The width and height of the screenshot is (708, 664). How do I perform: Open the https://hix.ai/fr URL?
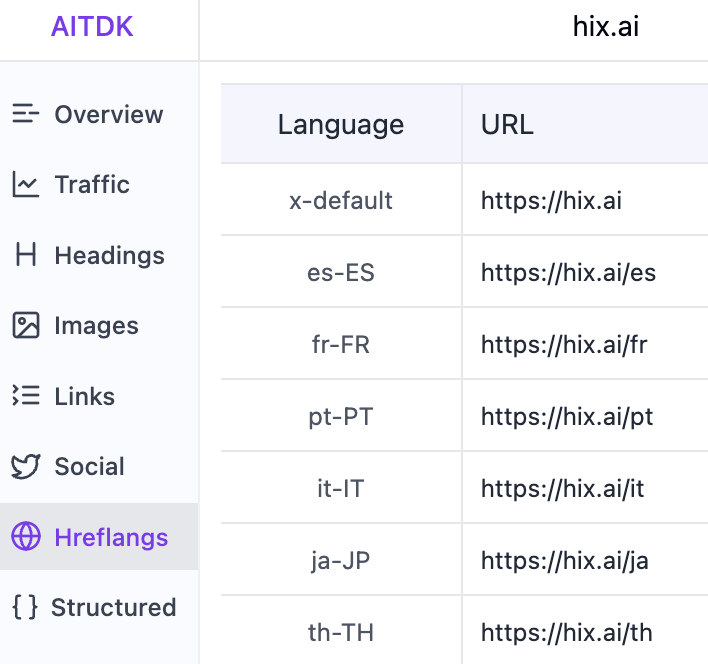565,344
